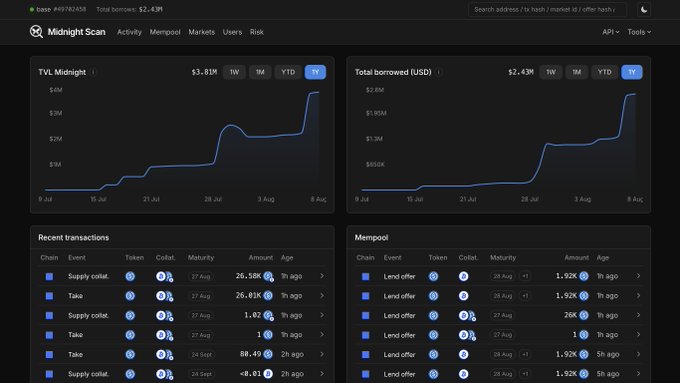Select YTD range on TVL Midnight chart

(288, 72)
